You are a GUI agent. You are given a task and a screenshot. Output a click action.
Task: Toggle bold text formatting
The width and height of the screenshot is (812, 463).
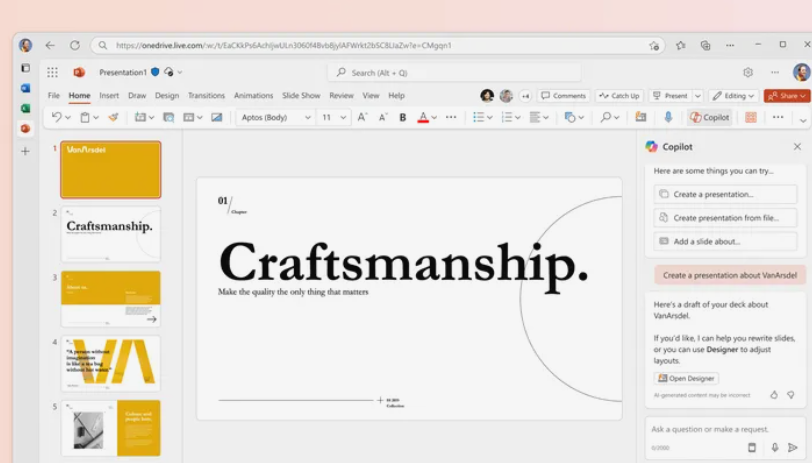(403, 117)
